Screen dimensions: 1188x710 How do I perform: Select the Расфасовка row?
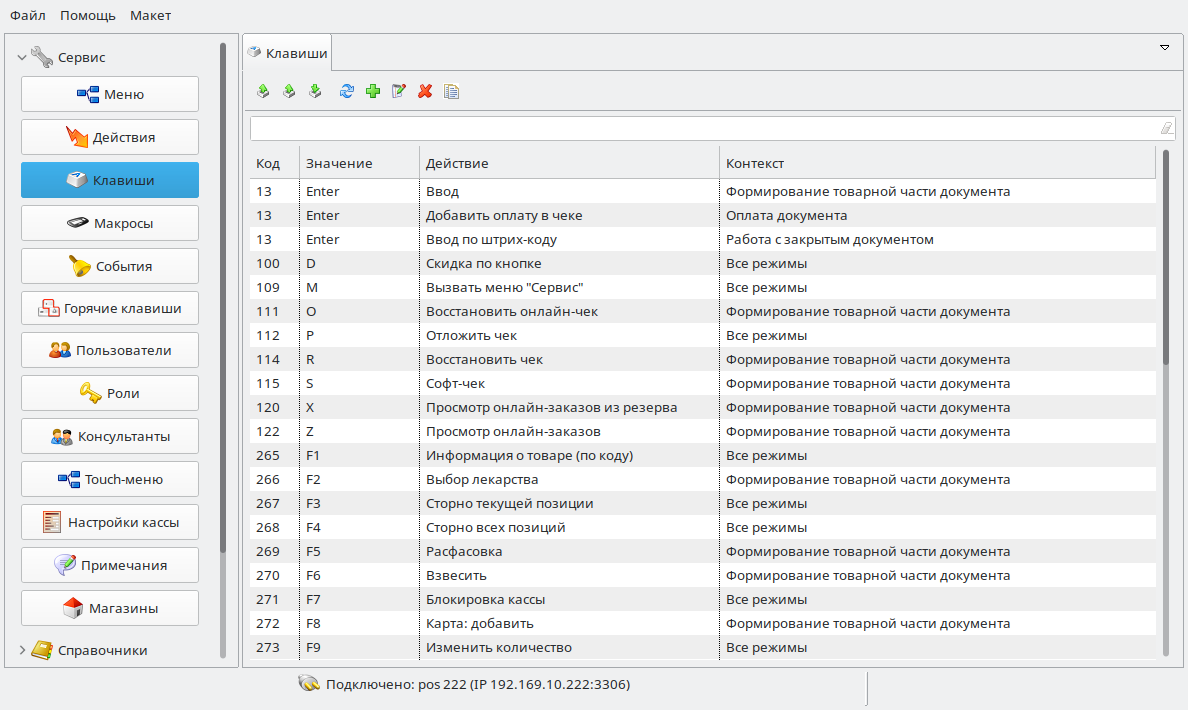[x=703, y=552]
